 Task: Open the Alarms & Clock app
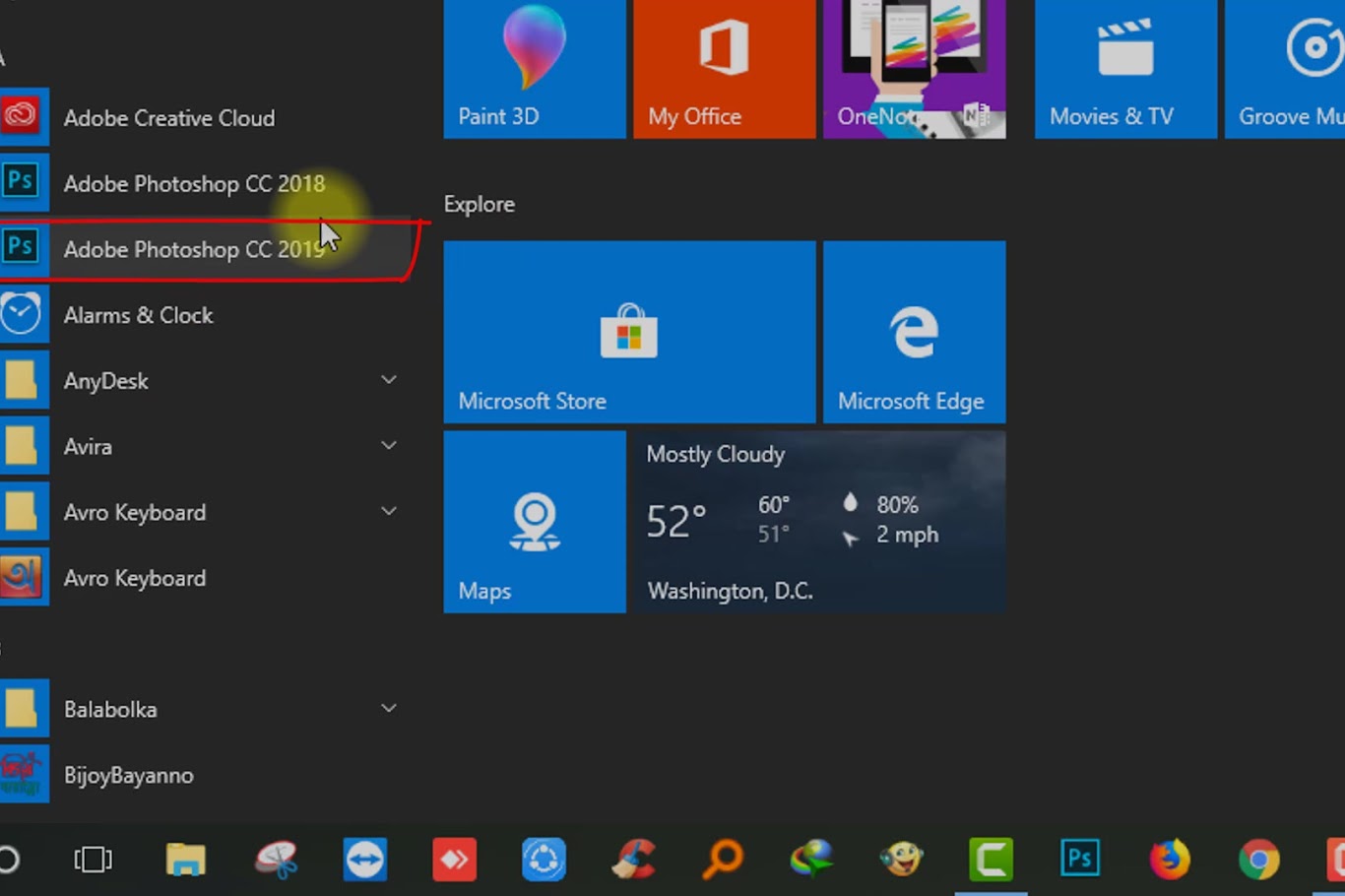(x=206, y=315)
